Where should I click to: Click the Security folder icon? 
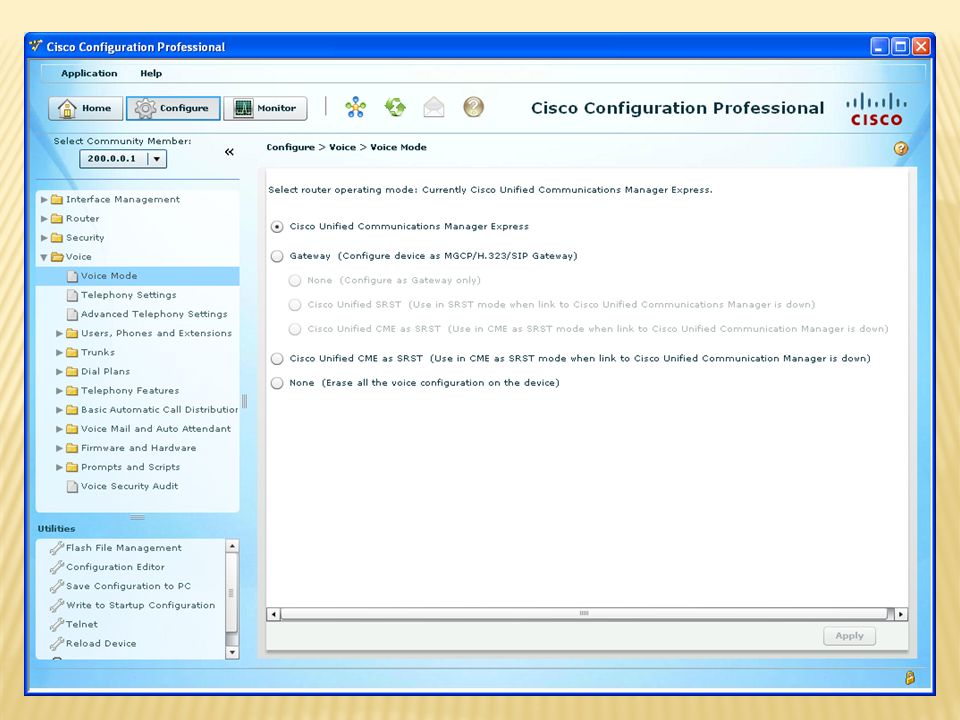[x=57, y=237]
